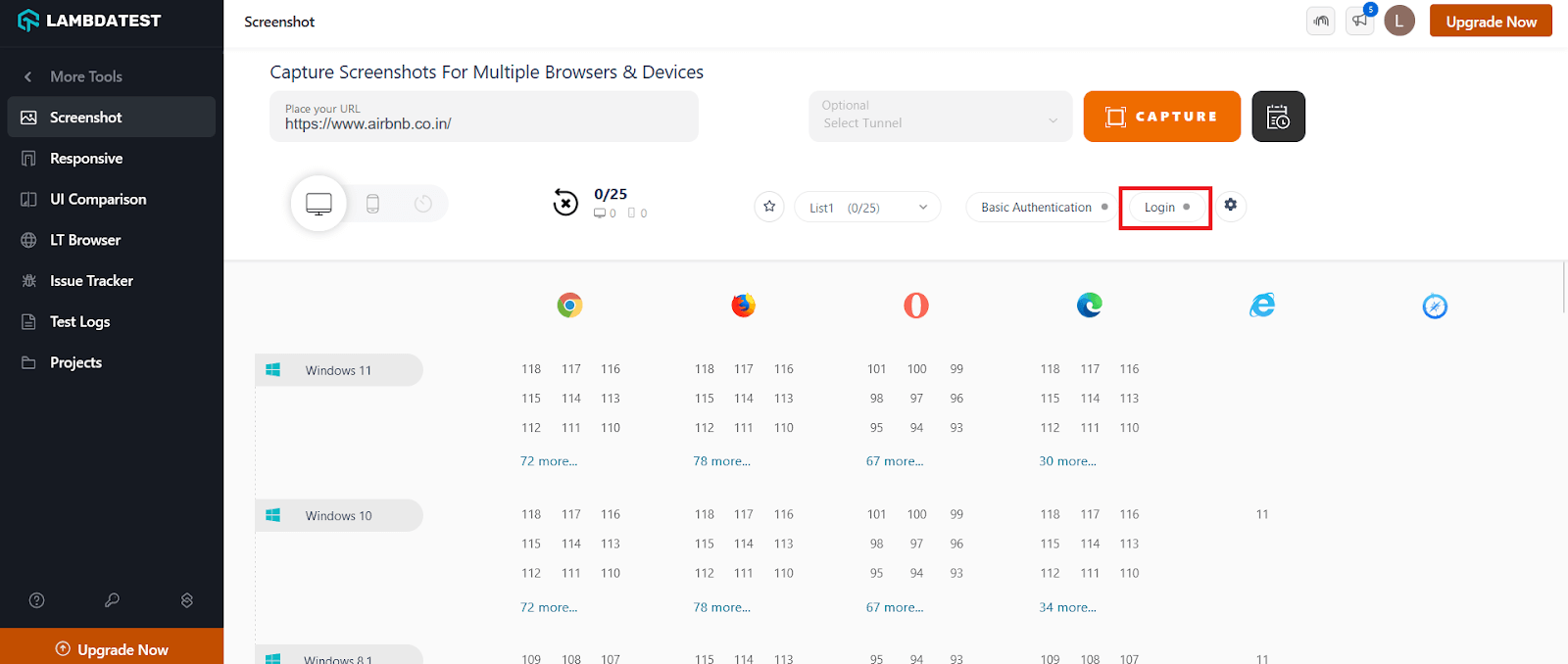This screenshot has height=664, width=1568.
Task: Open the List1 dropdown
Action: click(x=867, y=208)
